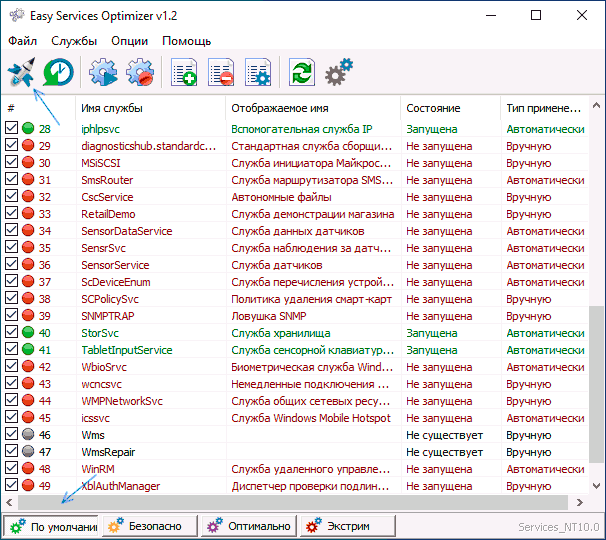Select the SmsRouter service name

(x=107, y=180)
